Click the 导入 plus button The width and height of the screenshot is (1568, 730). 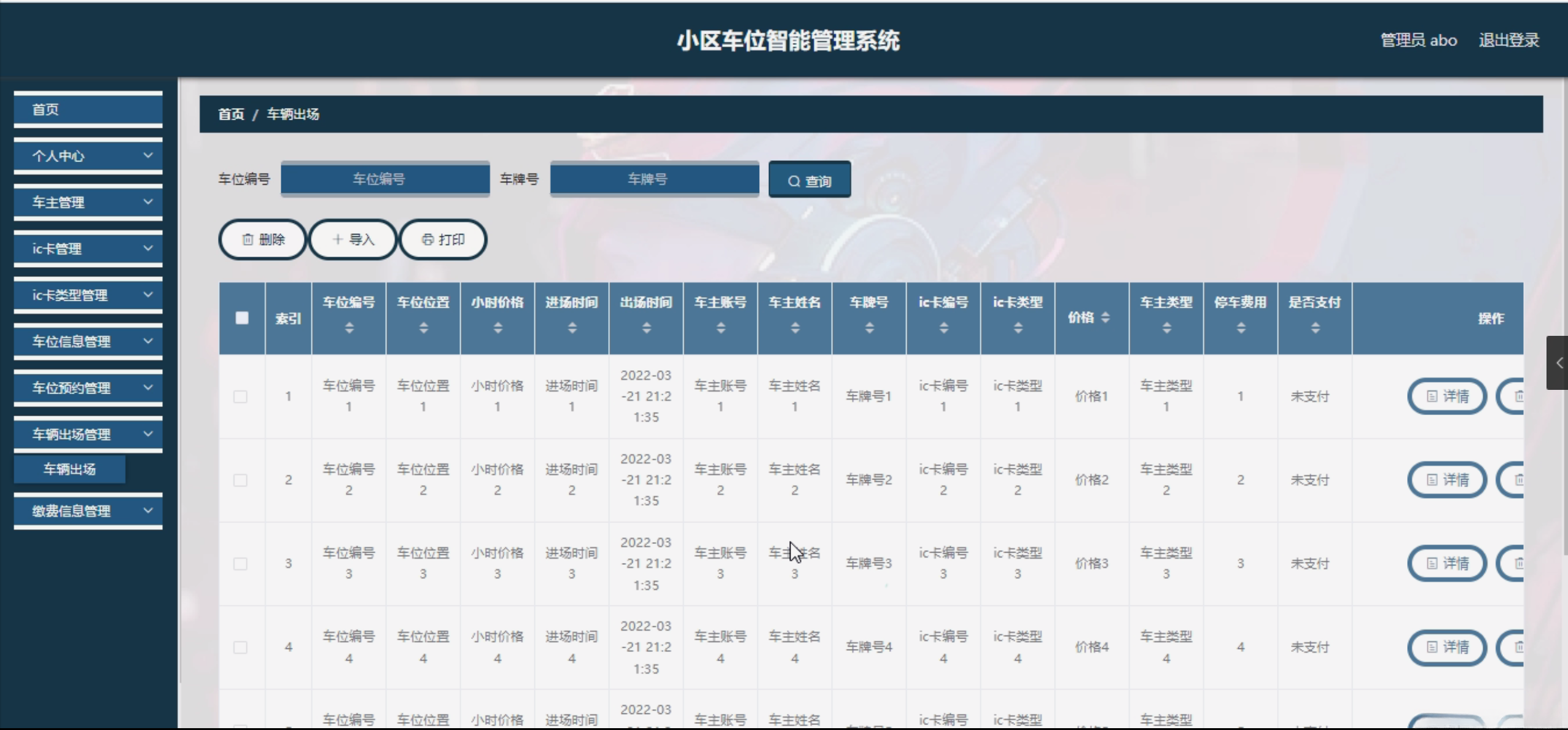[x=353, y=239]
